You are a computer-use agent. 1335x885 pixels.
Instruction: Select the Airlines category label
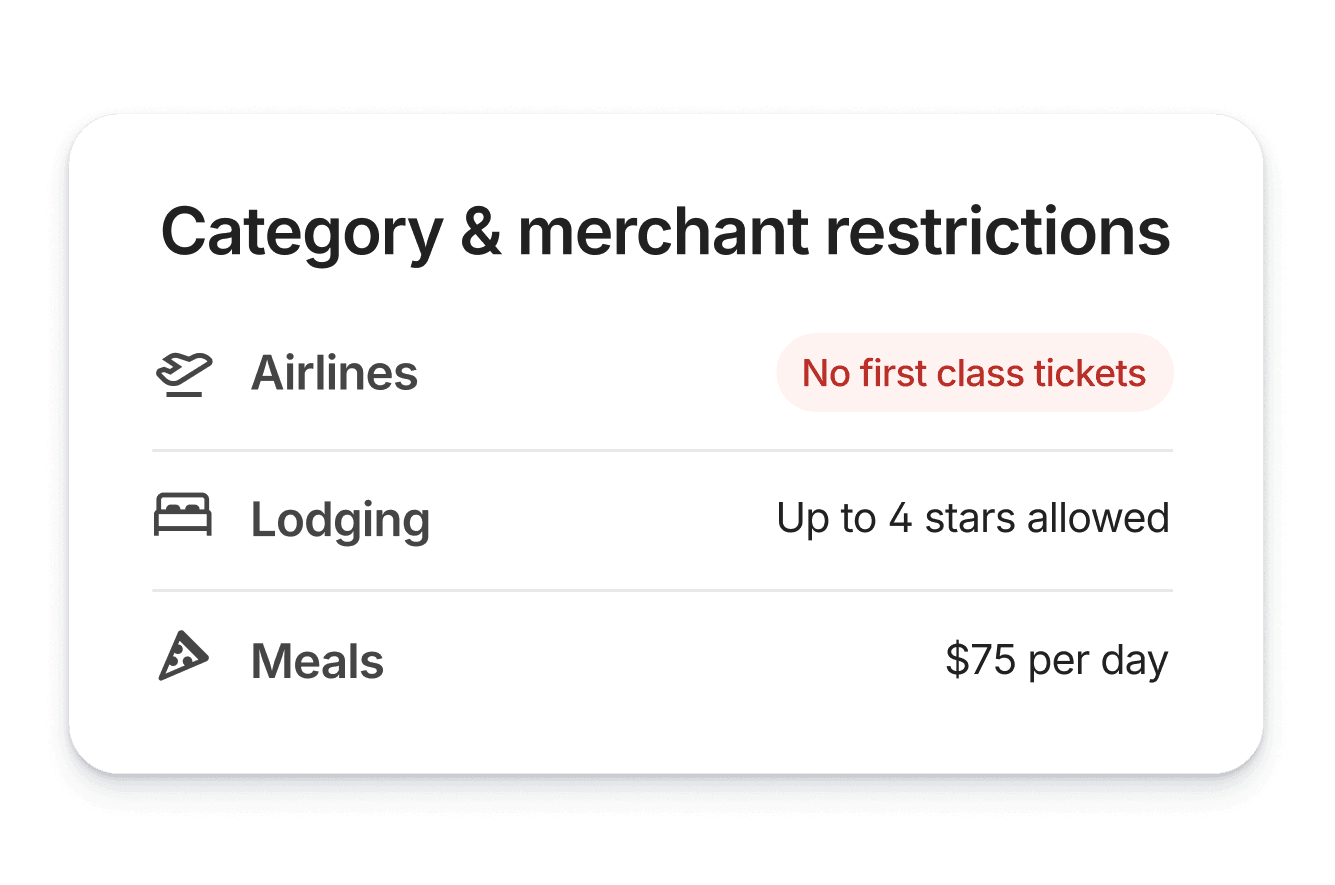click(334, 374)
